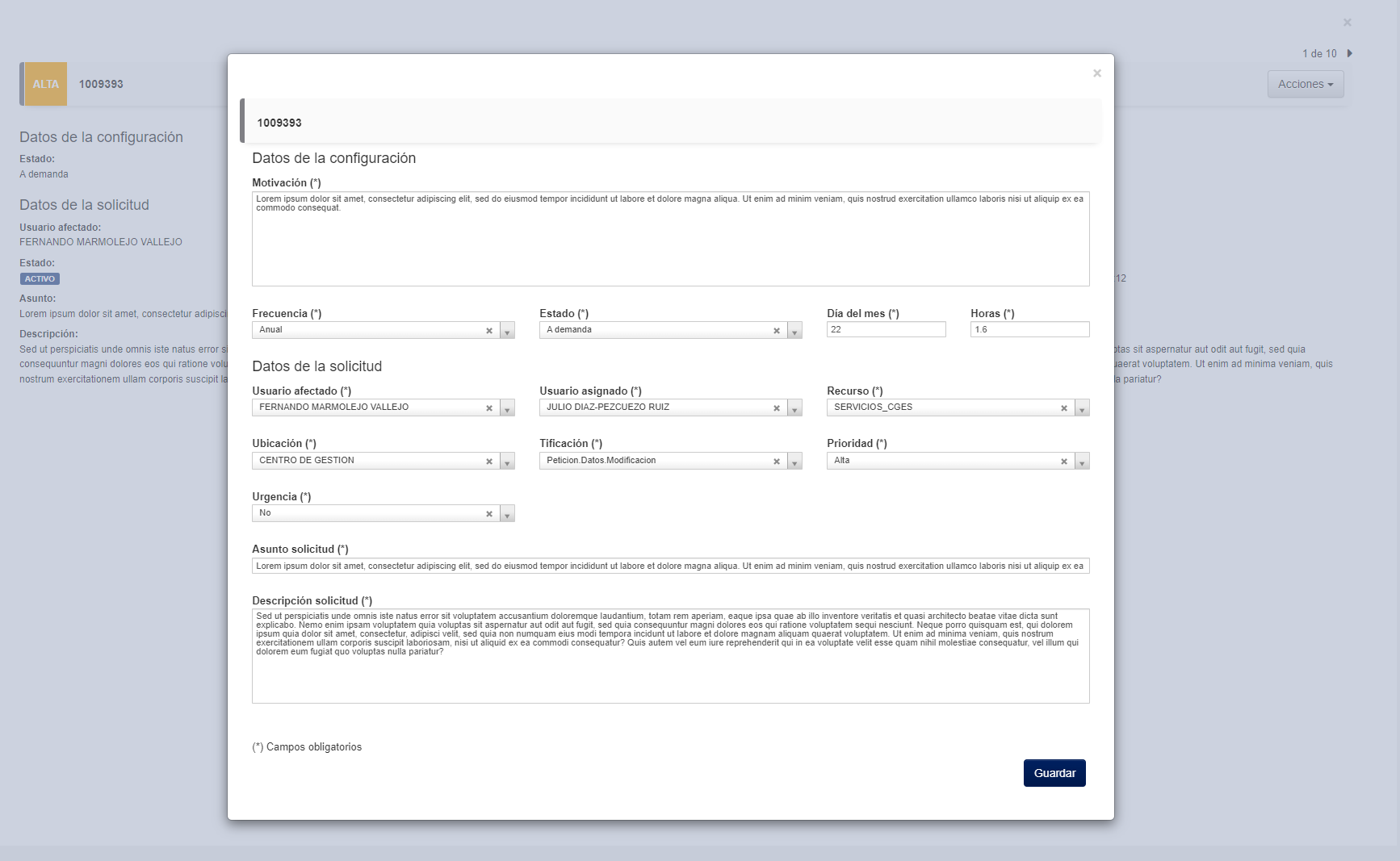Click the Guardar button

1054,773
